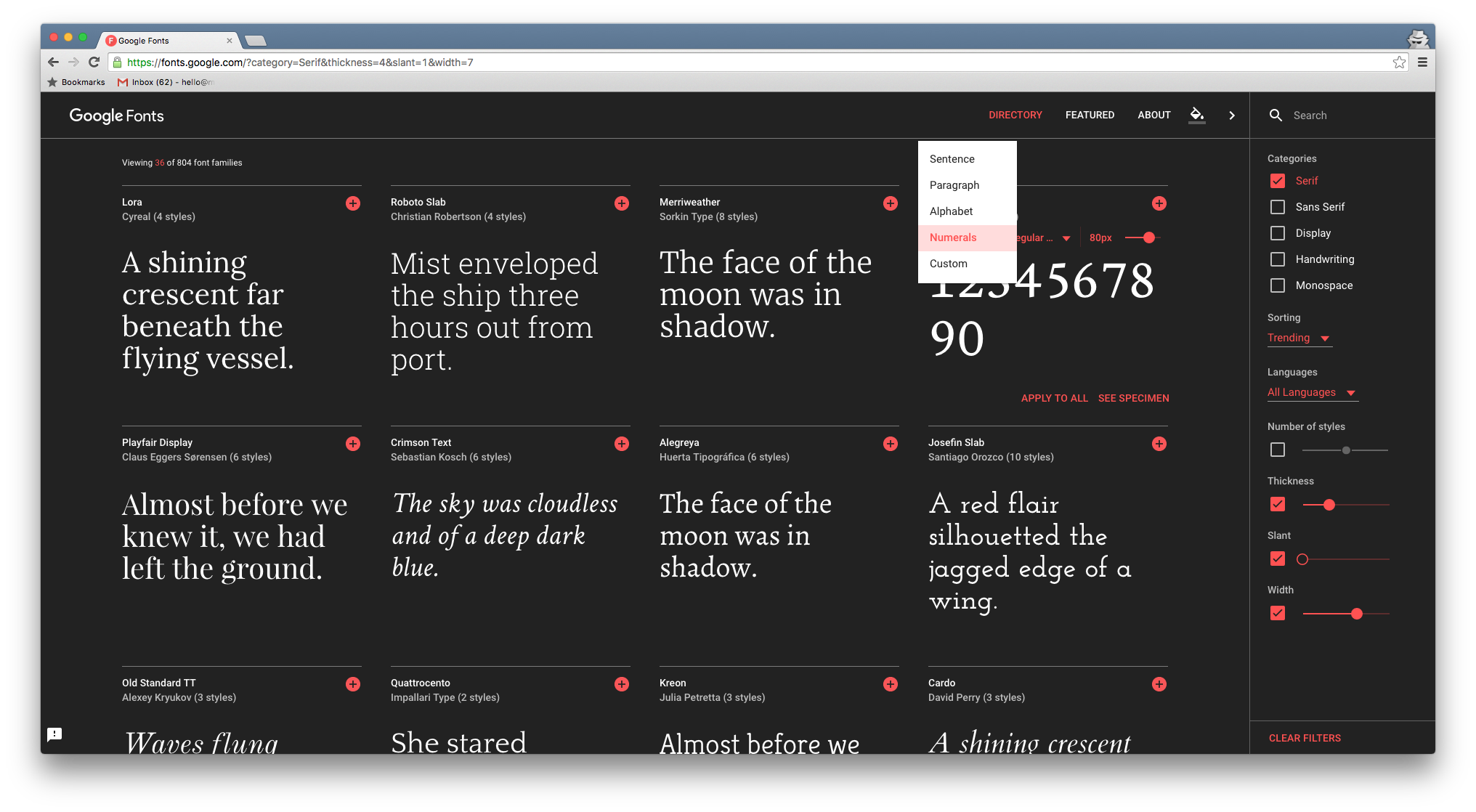Click SEE SPECIMEN link
The height and width of the screenshot is (812, 1476).
[x=1134, y=399]
